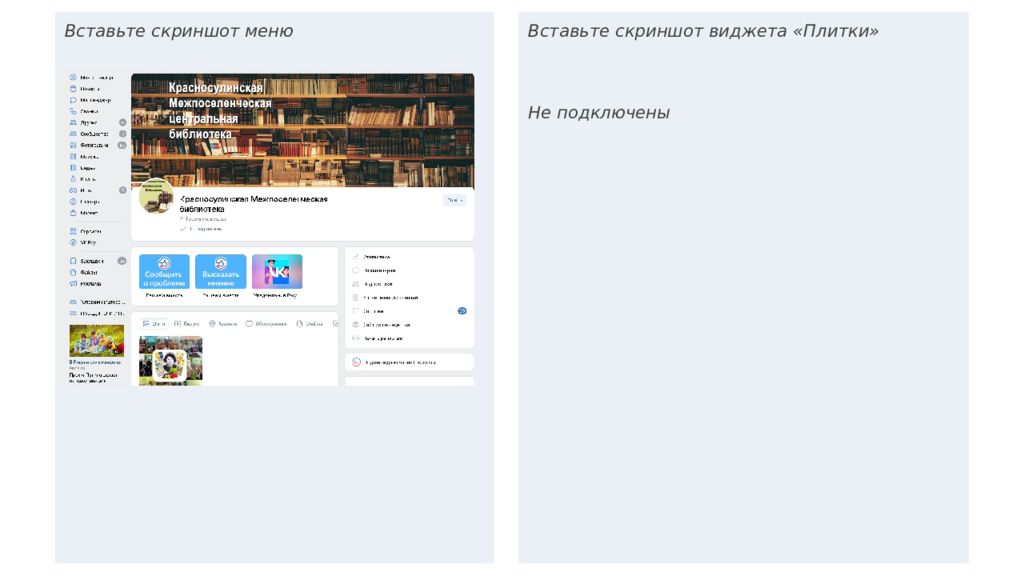Open Music in the VK sidebar

(x=84, y=157)
